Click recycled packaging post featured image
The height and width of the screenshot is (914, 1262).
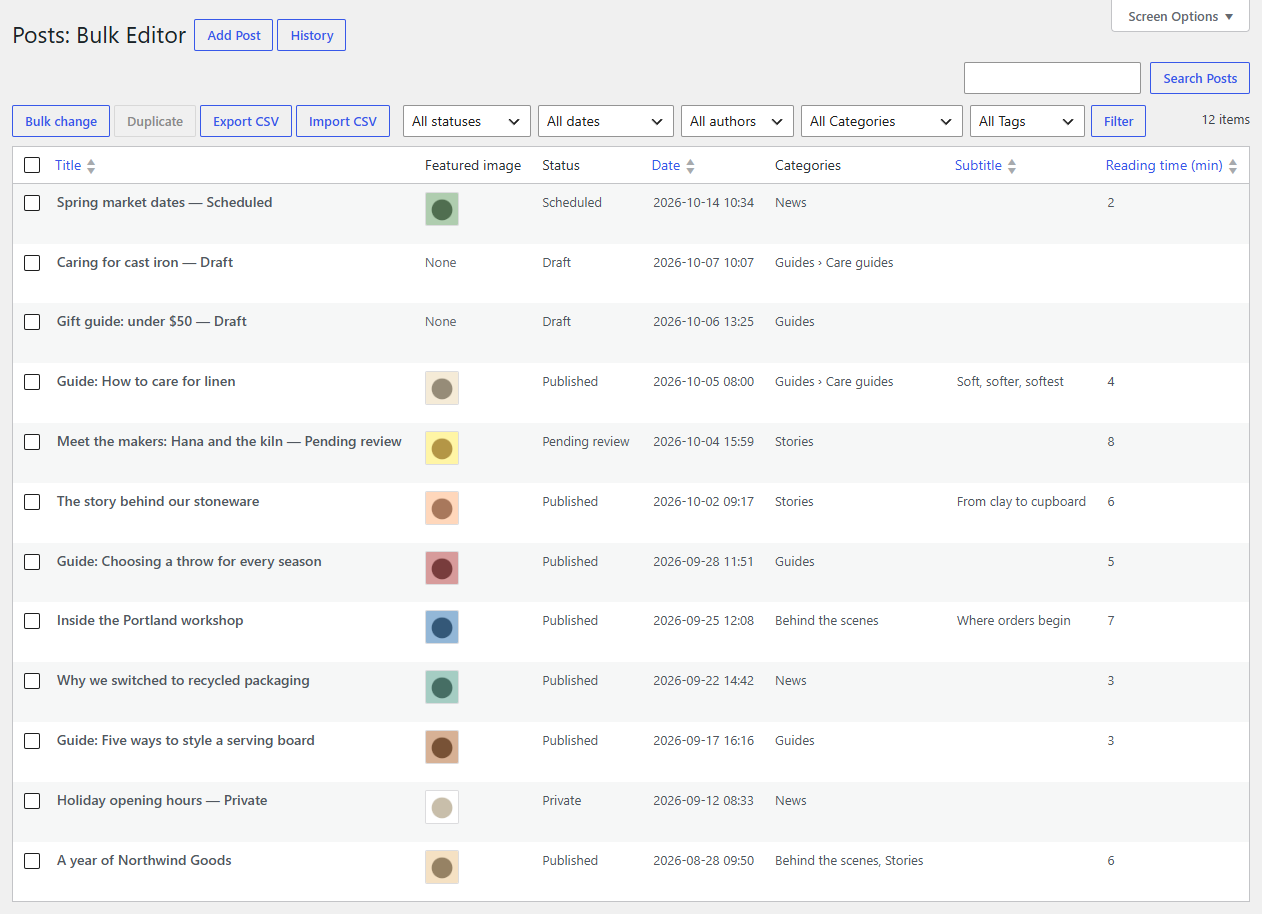[442, 687]
